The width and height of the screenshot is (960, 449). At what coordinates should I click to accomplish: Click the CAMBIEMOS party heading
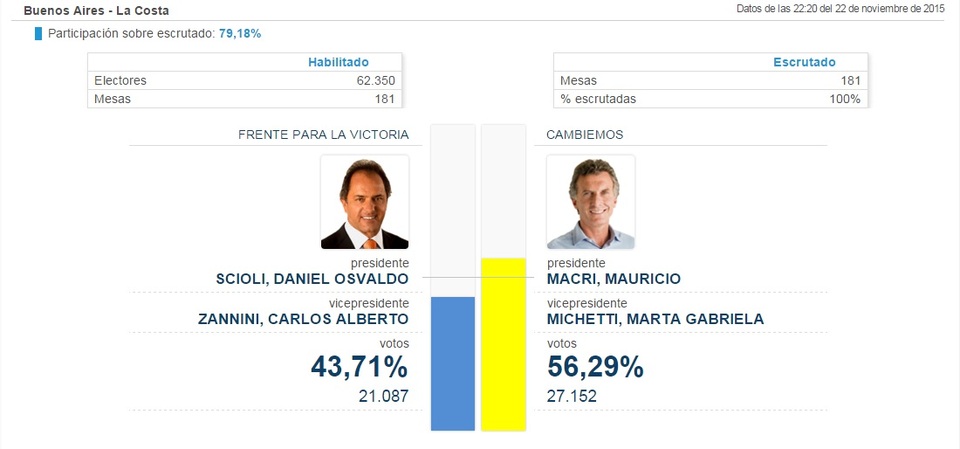(x=585, y=135)
